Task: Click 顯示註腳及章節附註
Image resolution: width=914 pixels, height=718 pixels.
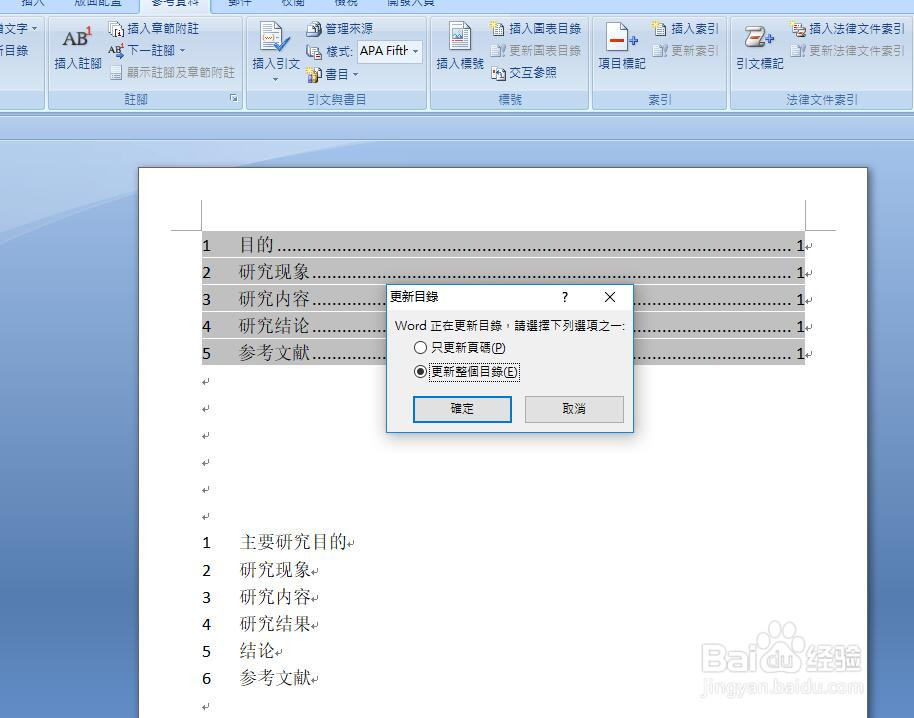Action: pos(173,72)
